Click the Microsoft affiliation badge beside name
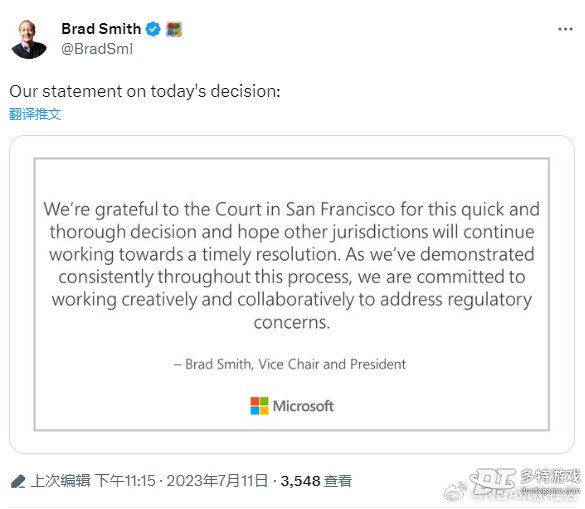The image size is (585, 509). point(174,29)
